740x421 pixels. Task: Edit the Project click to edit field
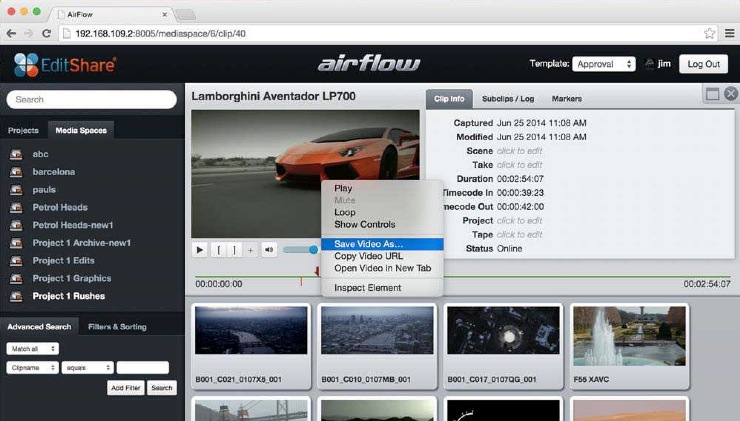click(x=520, y=220)
